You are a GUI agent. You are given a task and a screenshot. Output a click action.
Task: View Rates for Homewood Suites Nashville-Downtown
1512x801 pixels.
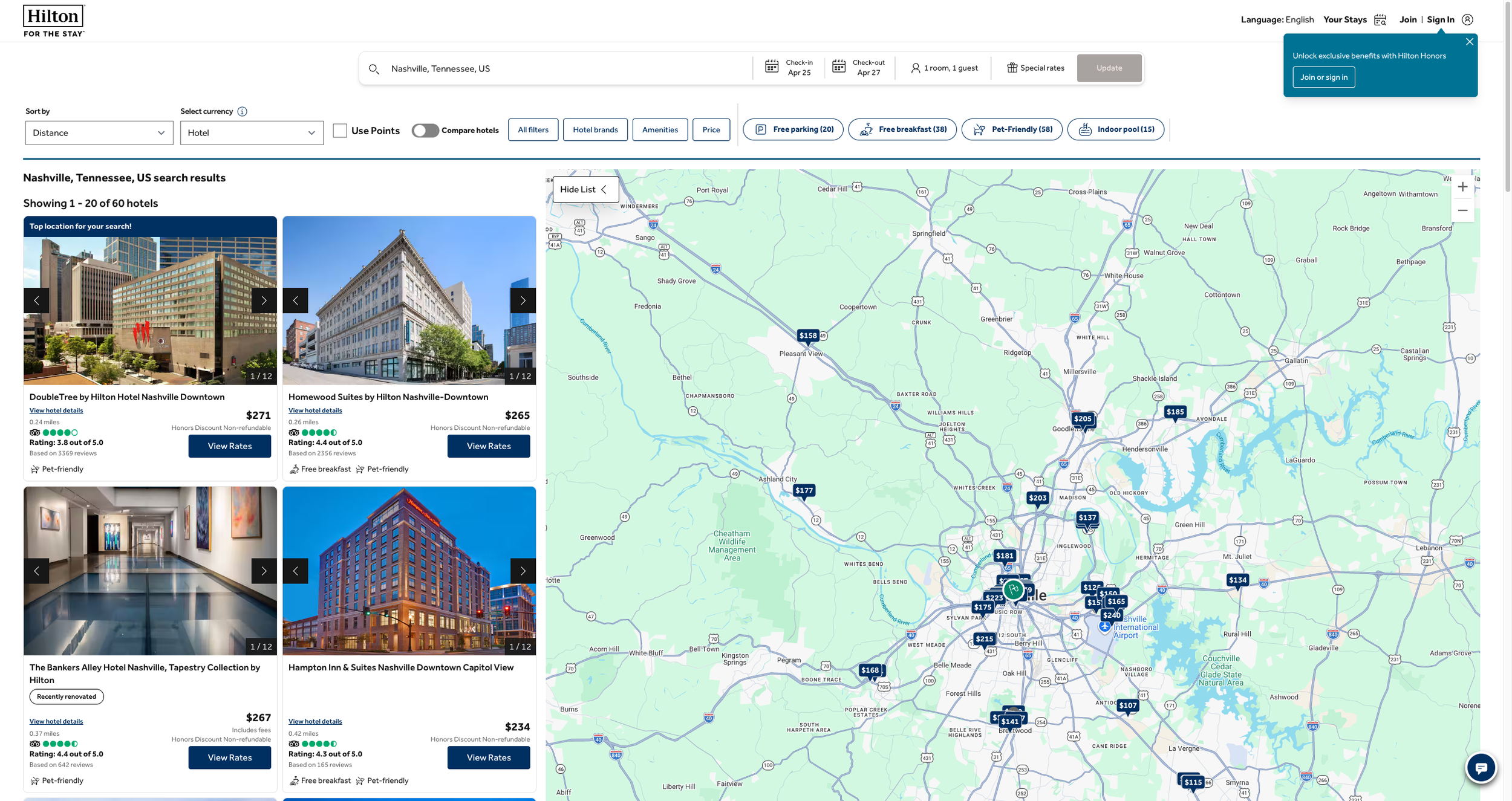coord(488,446)
